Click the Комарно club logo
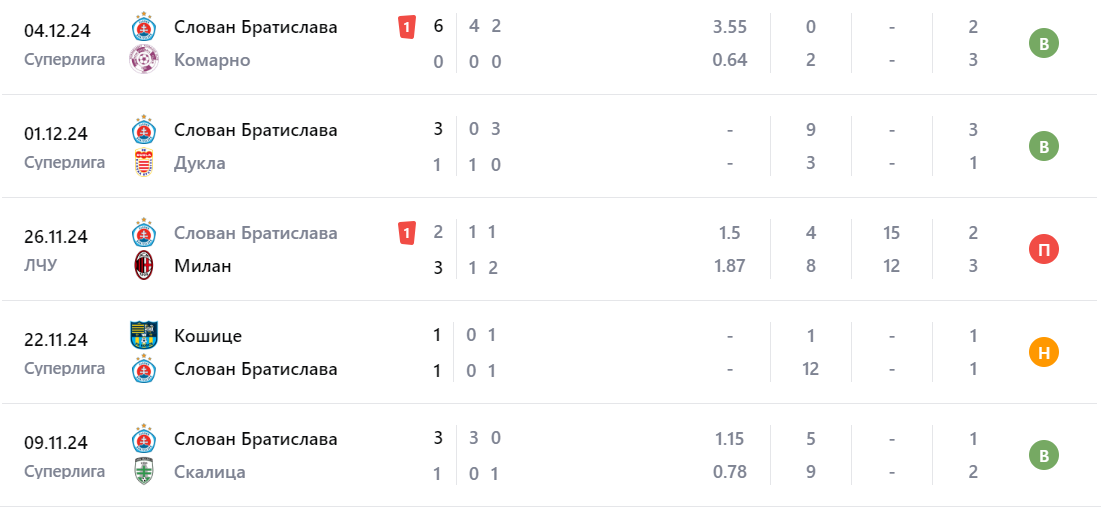Viewport: 1101px width, 514px height. coord(144,60)
